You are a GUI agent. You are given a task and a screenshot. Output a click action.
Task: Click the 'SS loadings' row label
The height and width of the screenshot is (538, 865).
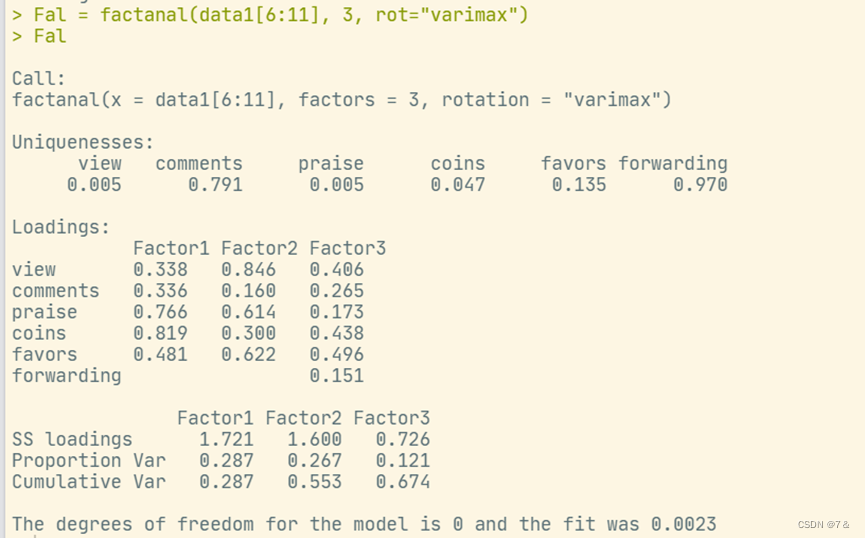(72, 439)
